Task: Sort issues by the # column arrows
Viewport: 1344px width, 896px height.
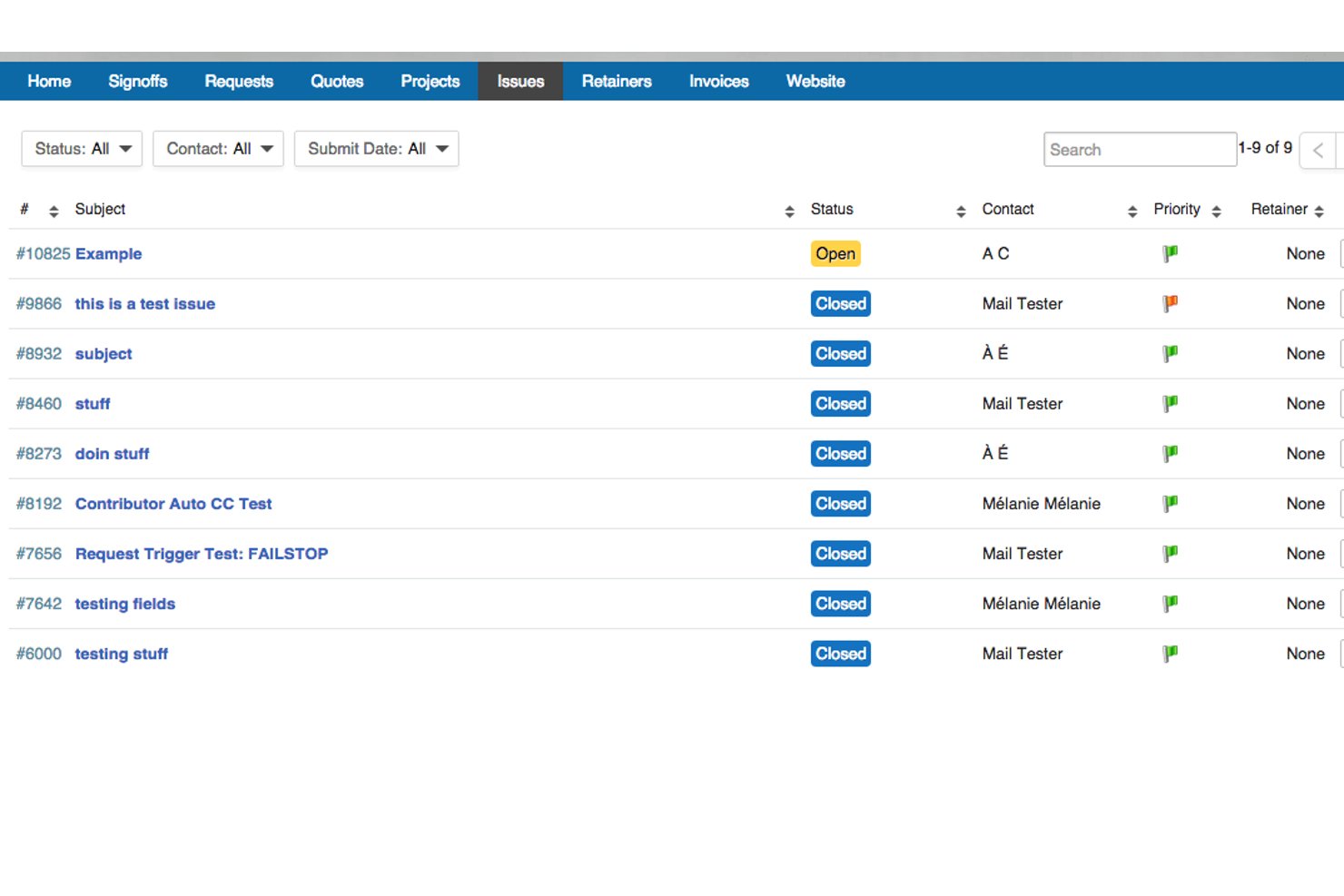Action: (x=54, y=212)
